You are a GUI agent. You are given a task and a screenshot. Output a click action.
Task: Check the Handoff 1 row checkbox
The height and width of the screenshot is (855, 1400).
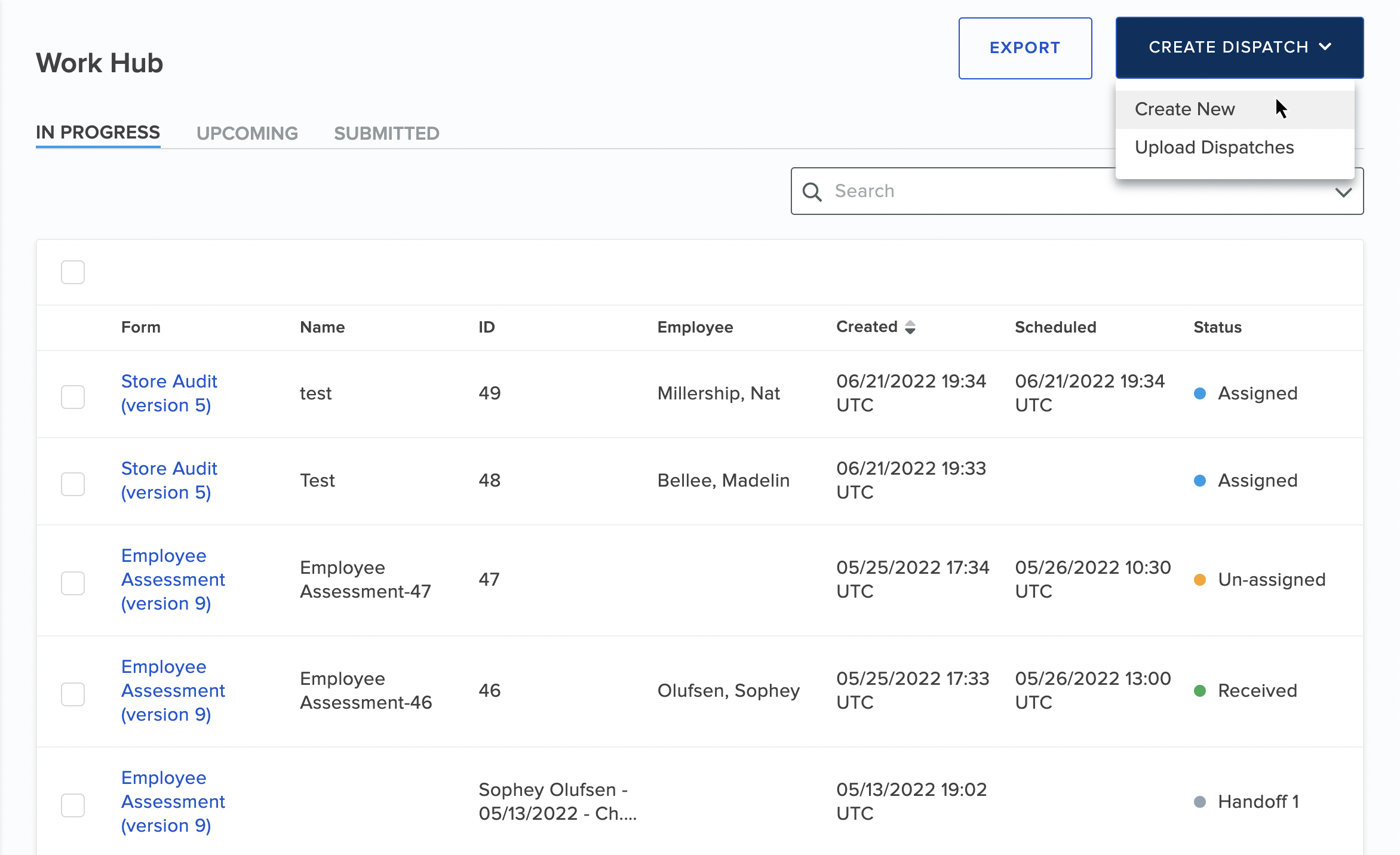[73, 805]
